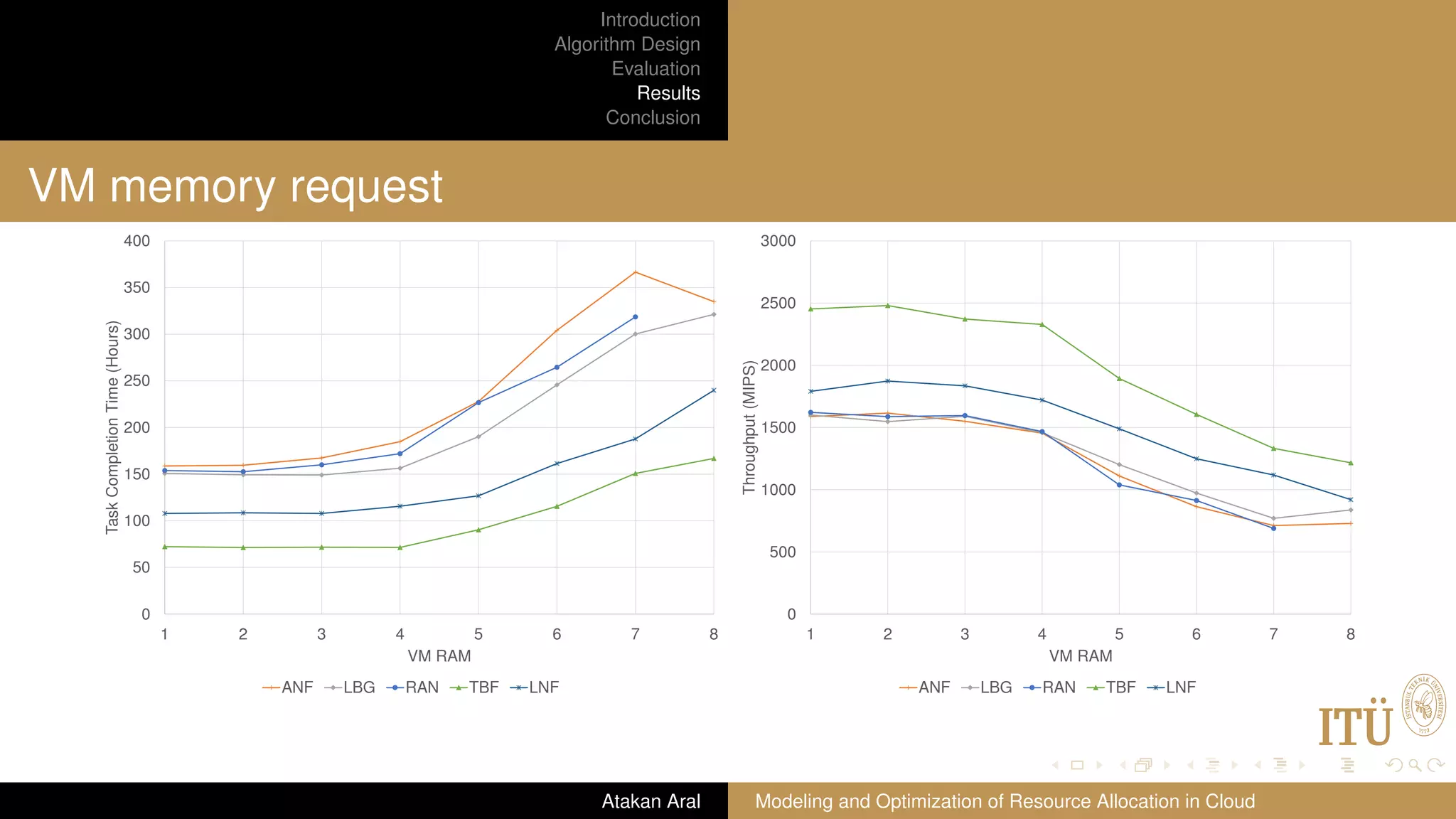The image size is (1456, 819).
Task: Click Task Completion Time (Hours) axis label
Action: click(x=112, y=427)
